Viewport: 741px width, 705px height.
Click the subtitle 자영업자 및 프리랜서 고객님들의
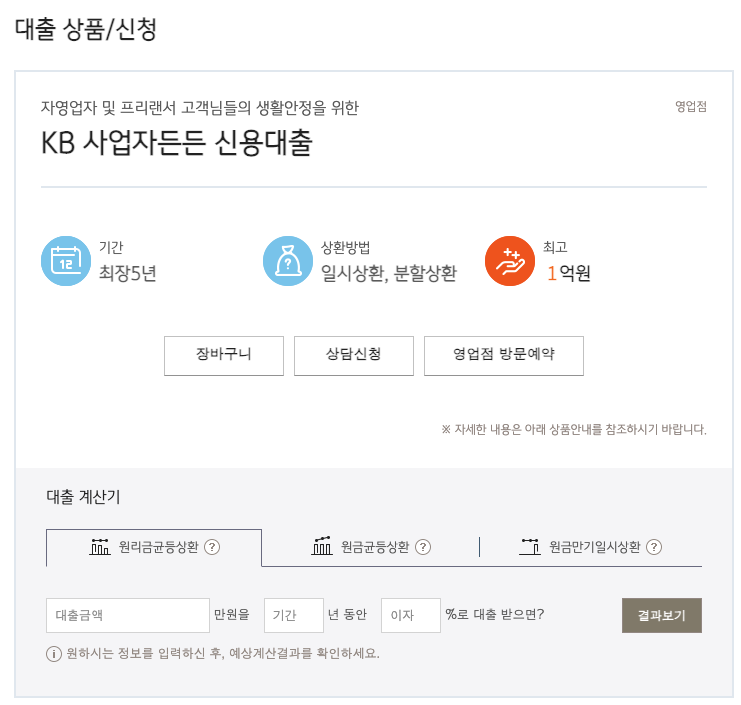pyautogui.click(x=200, y=108)
